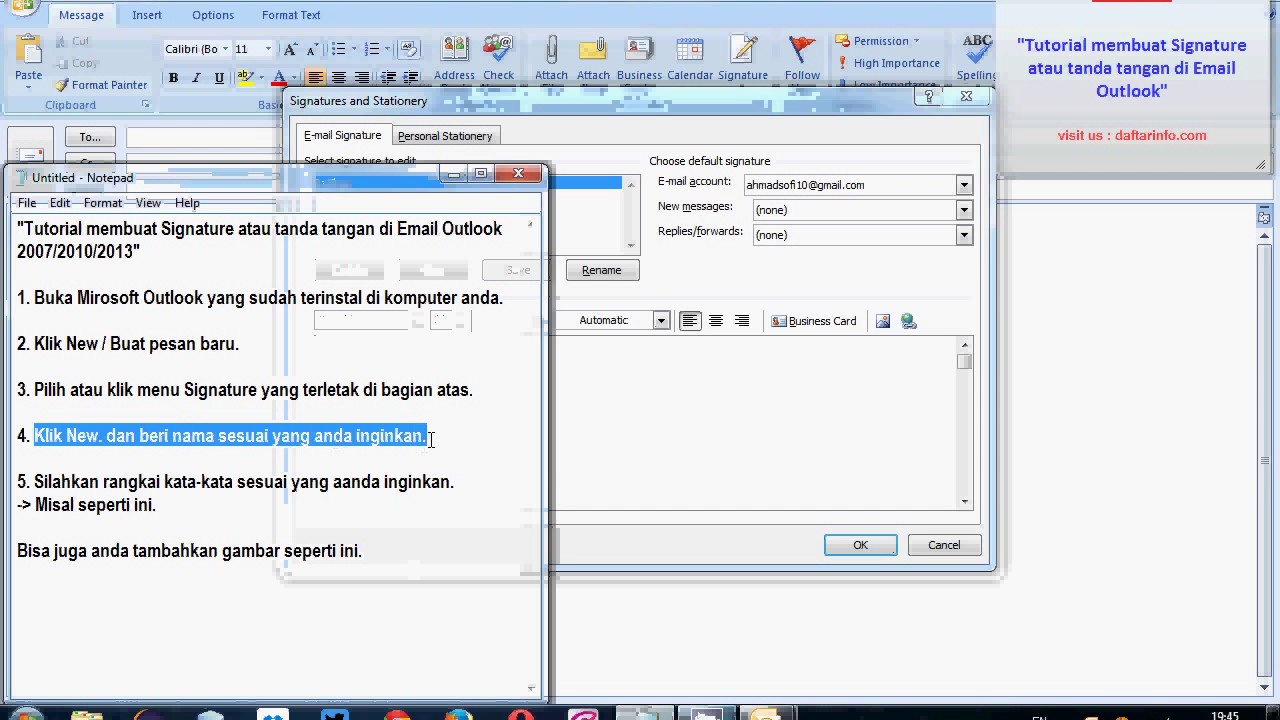Click OK in Signatures dialog
The width and height of the screenshot is (1280, 720).
861,545
